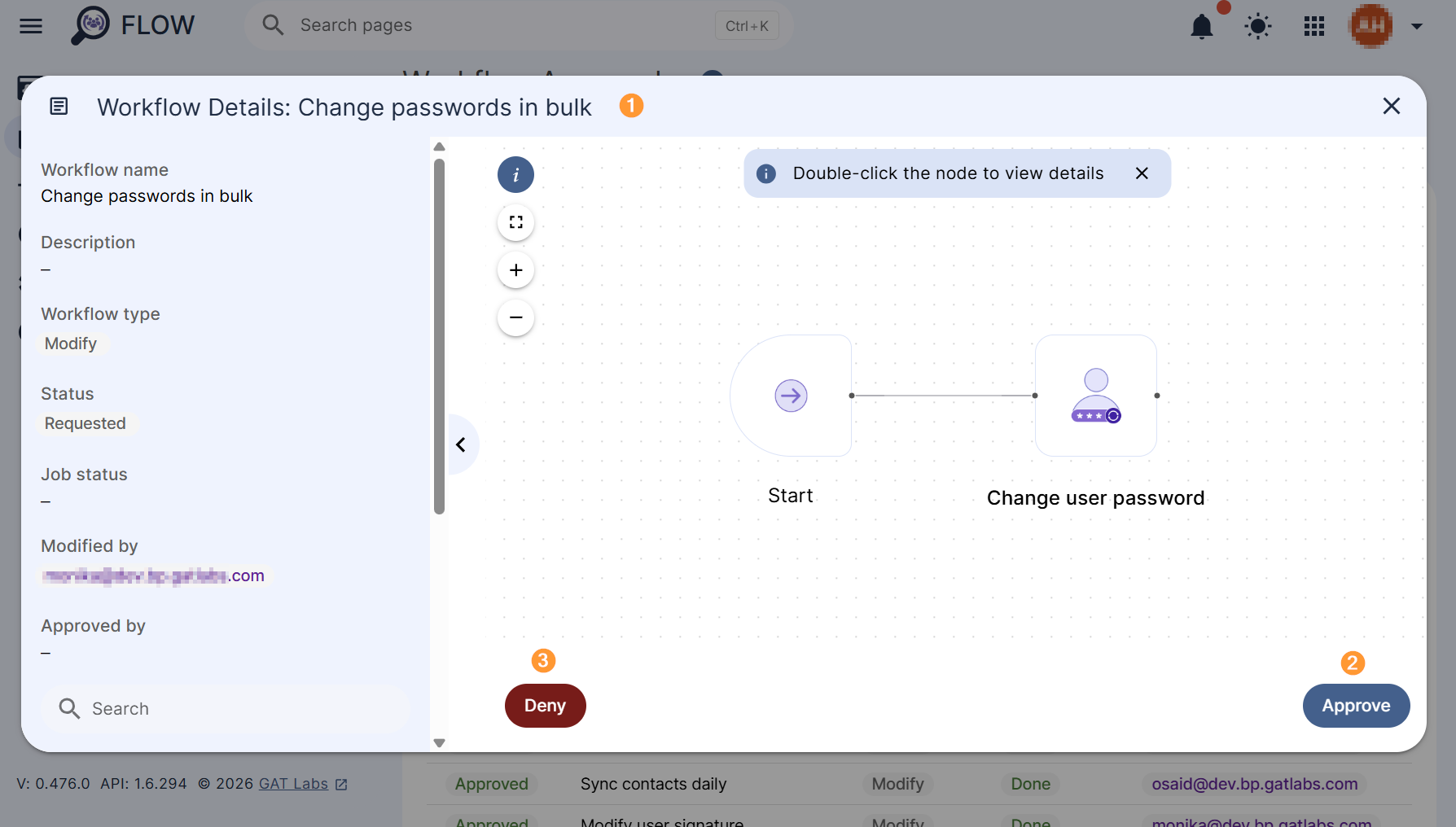The width and height of the screenshot is (1456, 827).
Task: Click the details panel scroll down arrow
Action: [439, 742]
